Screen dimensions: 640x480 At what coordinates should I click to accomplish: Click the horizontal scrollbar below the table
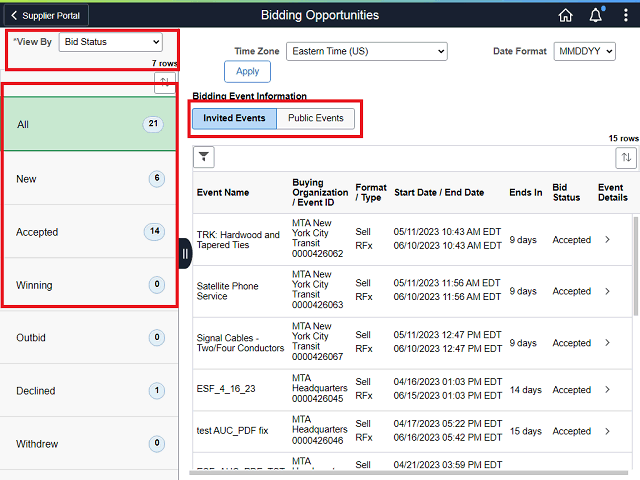[408, 473]
